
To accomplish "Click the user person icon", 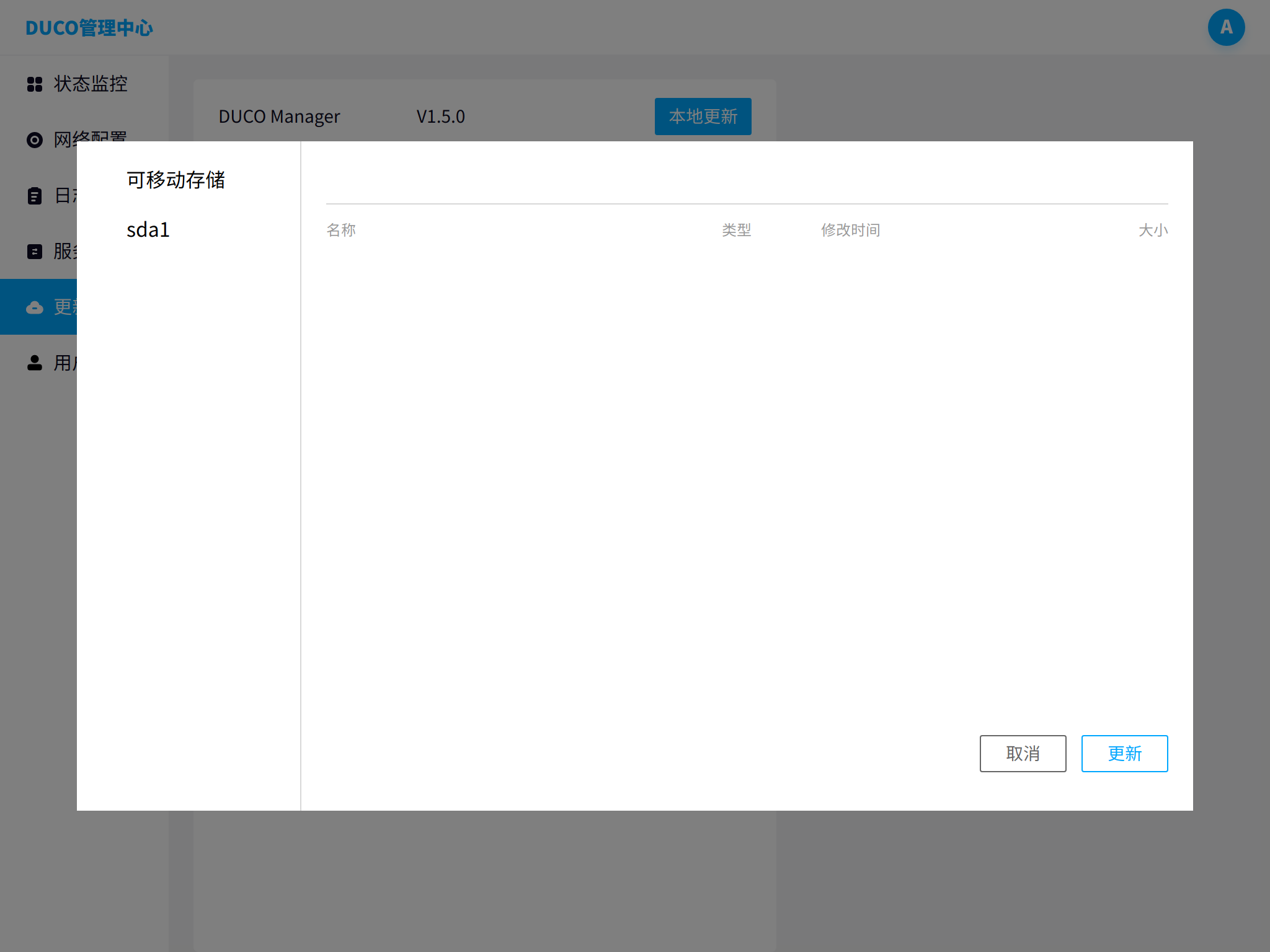I will click(35, 363).
